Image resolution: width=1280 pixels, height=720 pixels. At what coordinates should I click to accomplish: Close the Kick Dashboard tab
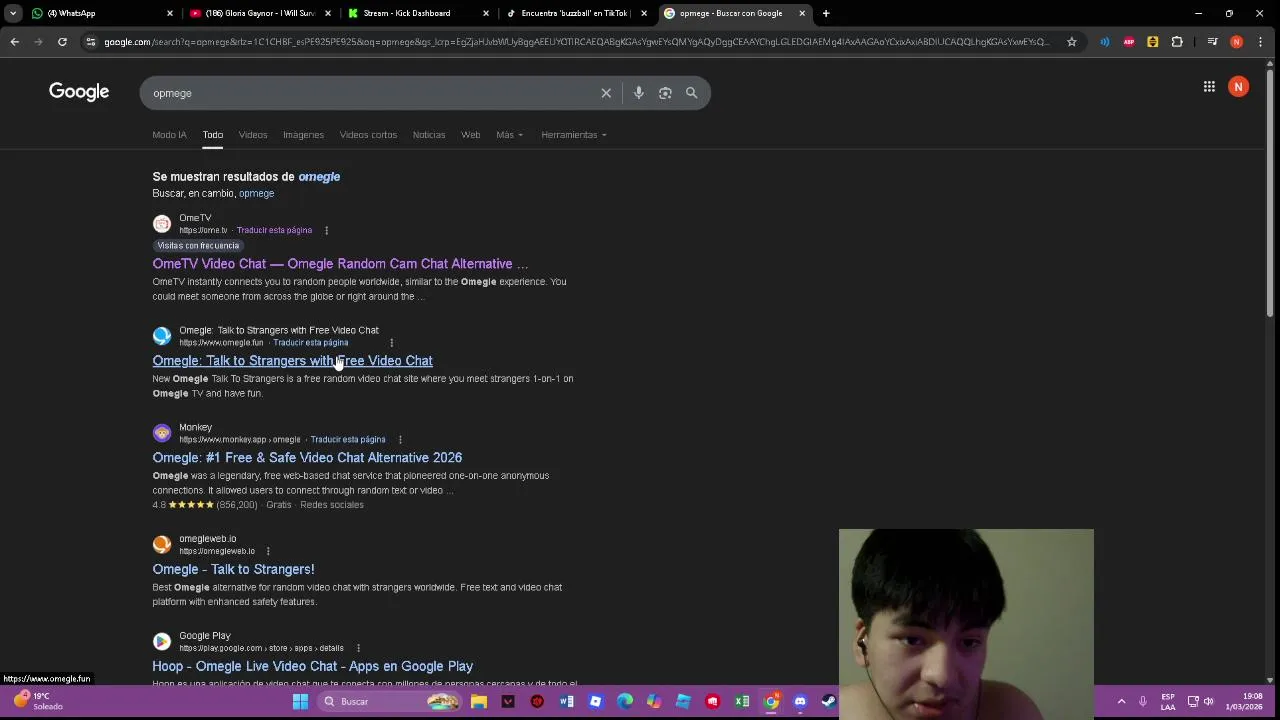coord(486,13)
